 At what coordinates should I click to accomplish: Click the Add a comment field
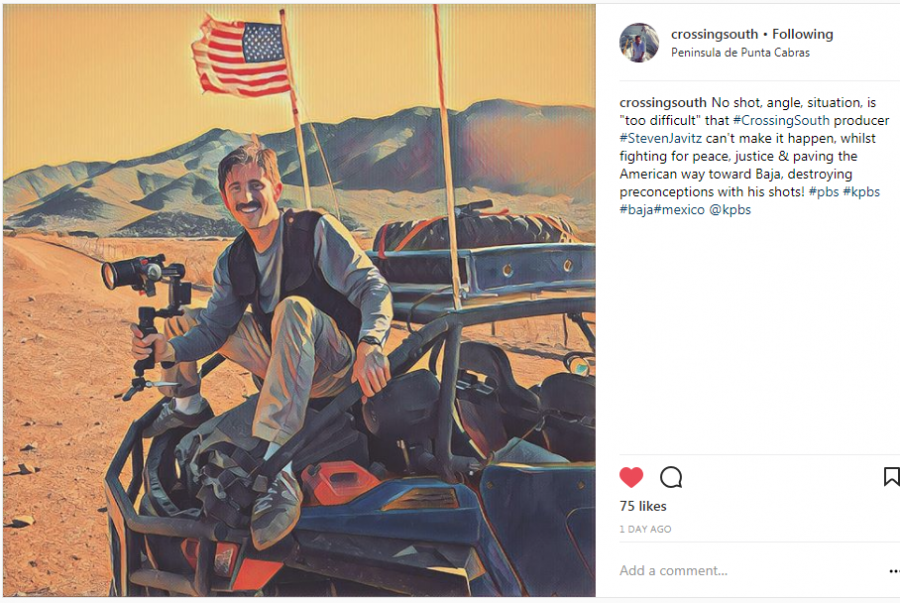pyautogui.click(x=700, y=571)
